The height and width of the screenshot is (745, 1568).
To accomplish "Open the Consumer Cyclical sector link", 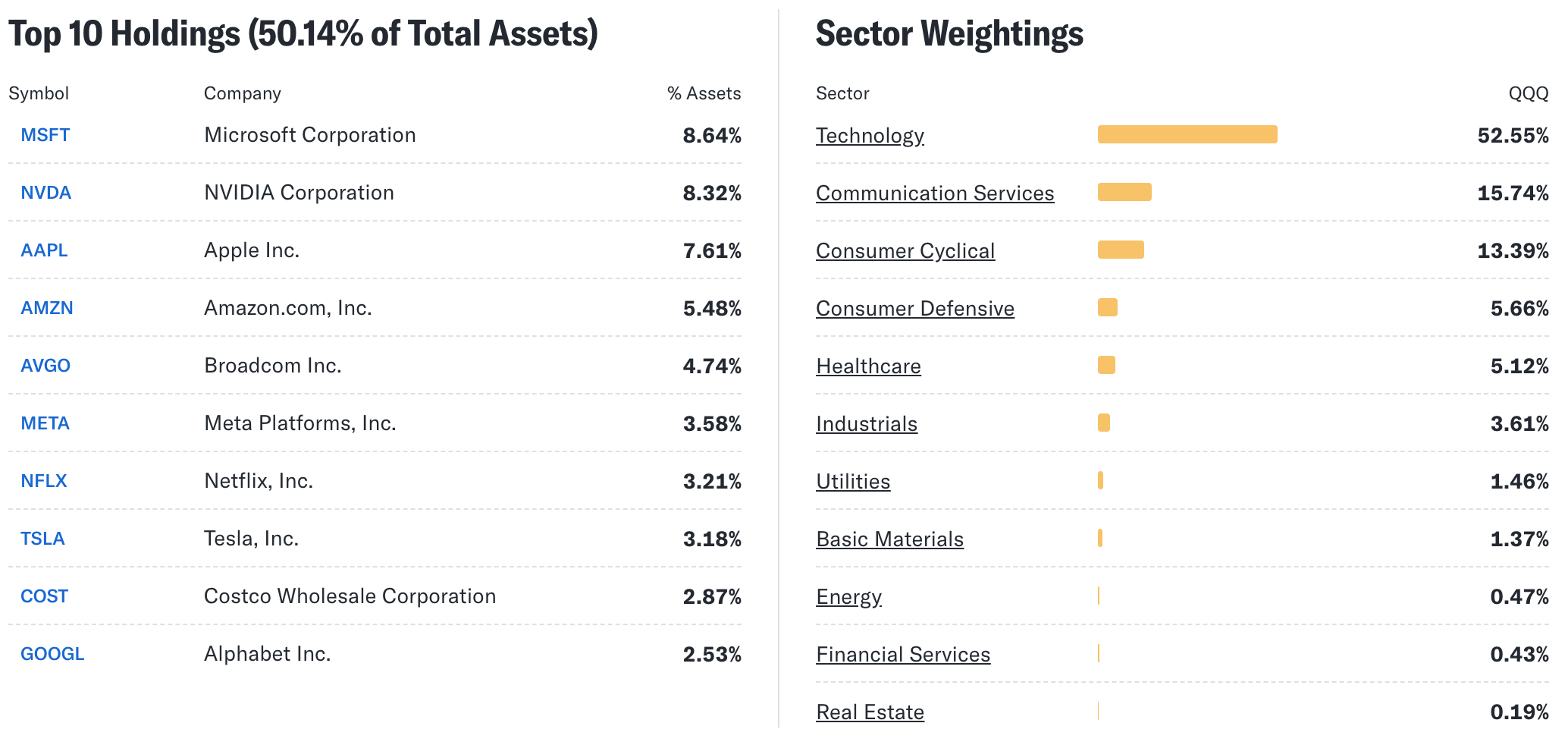I will (x=905, y=251).
